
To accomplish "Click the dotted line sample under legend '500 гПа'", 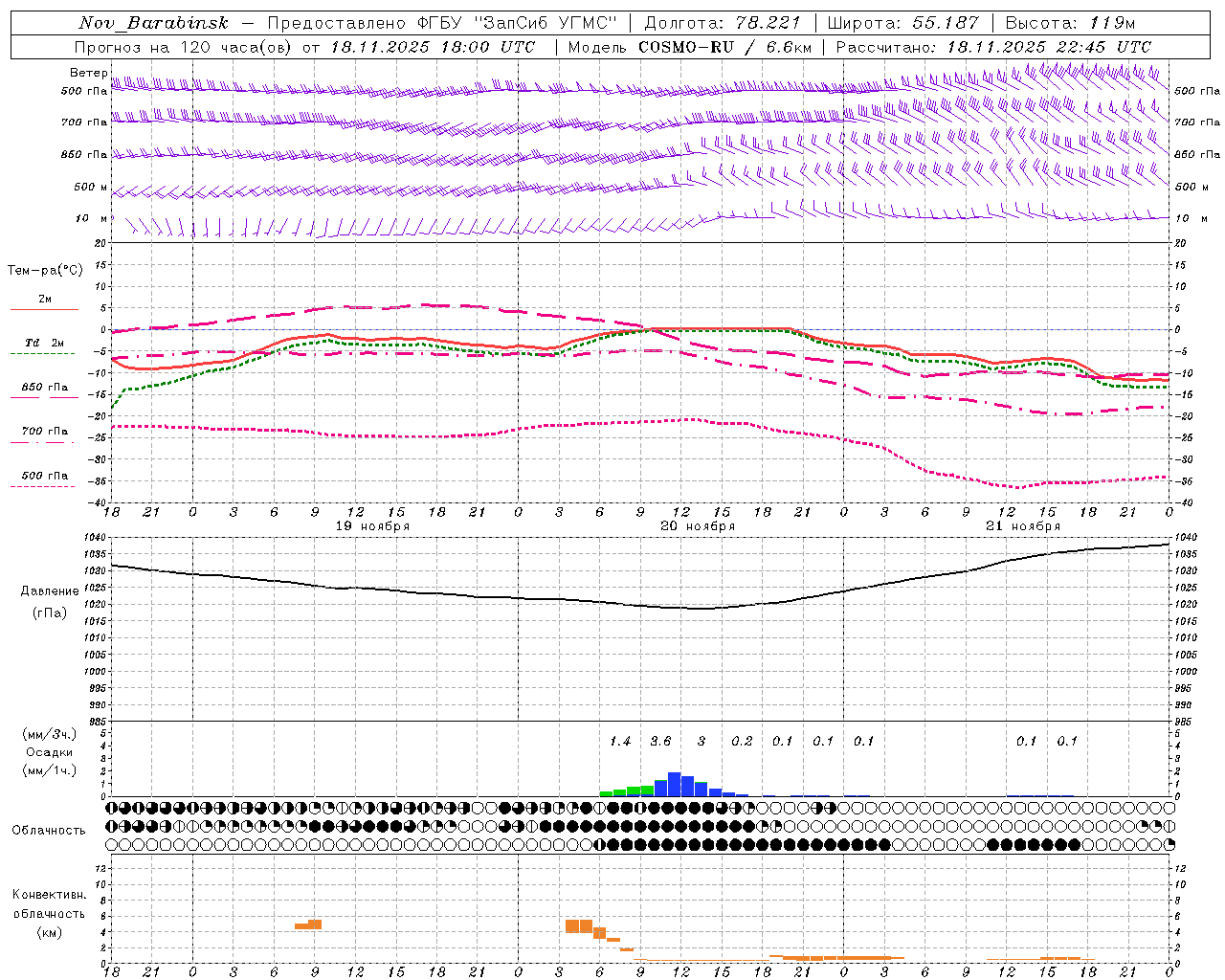I will coord(43,486).
